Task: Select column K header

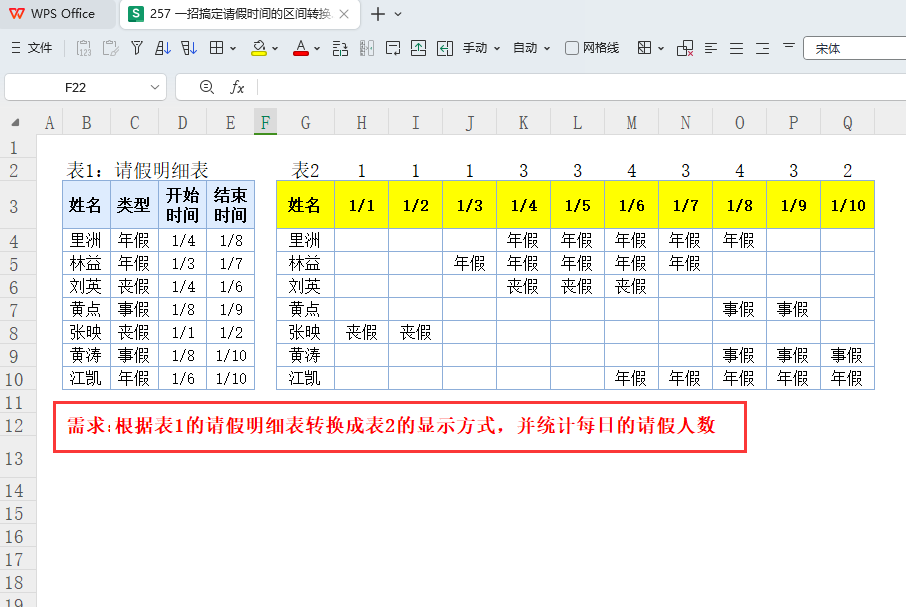Action: [x=523, y=122]
